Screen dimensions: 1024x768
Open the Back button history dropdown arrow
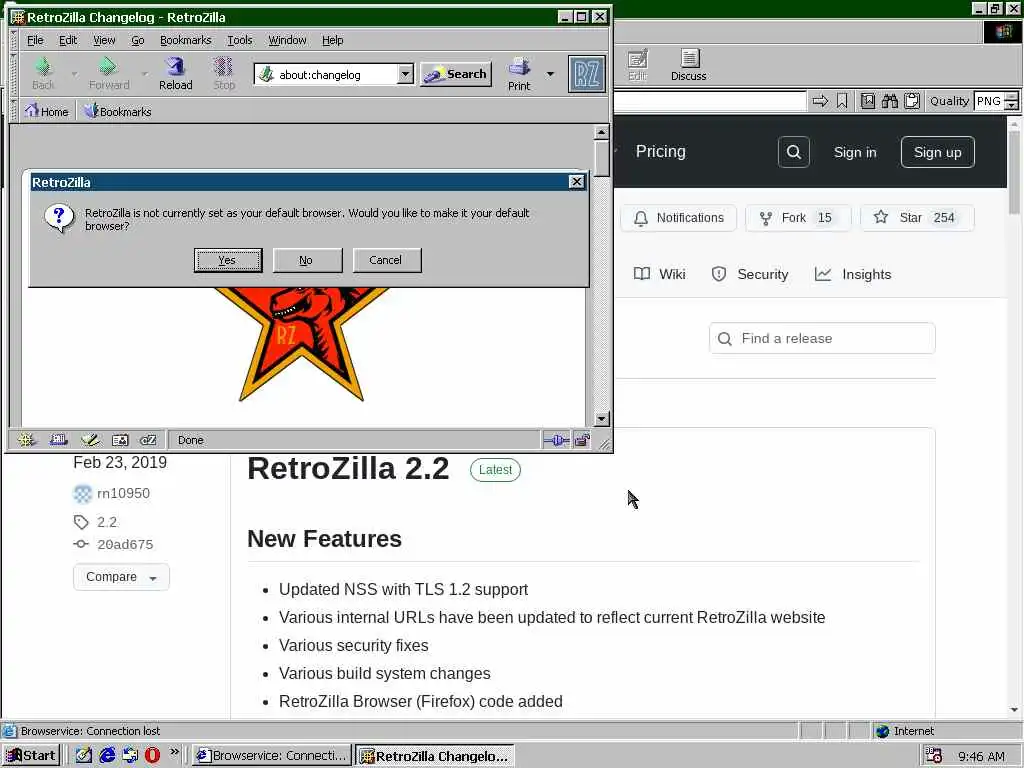coord(74,74)
